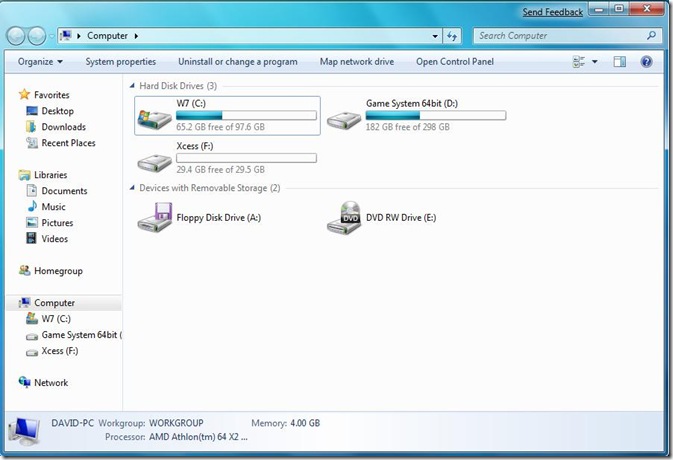
Task: Click Open Control Panel
Action: 455,62
